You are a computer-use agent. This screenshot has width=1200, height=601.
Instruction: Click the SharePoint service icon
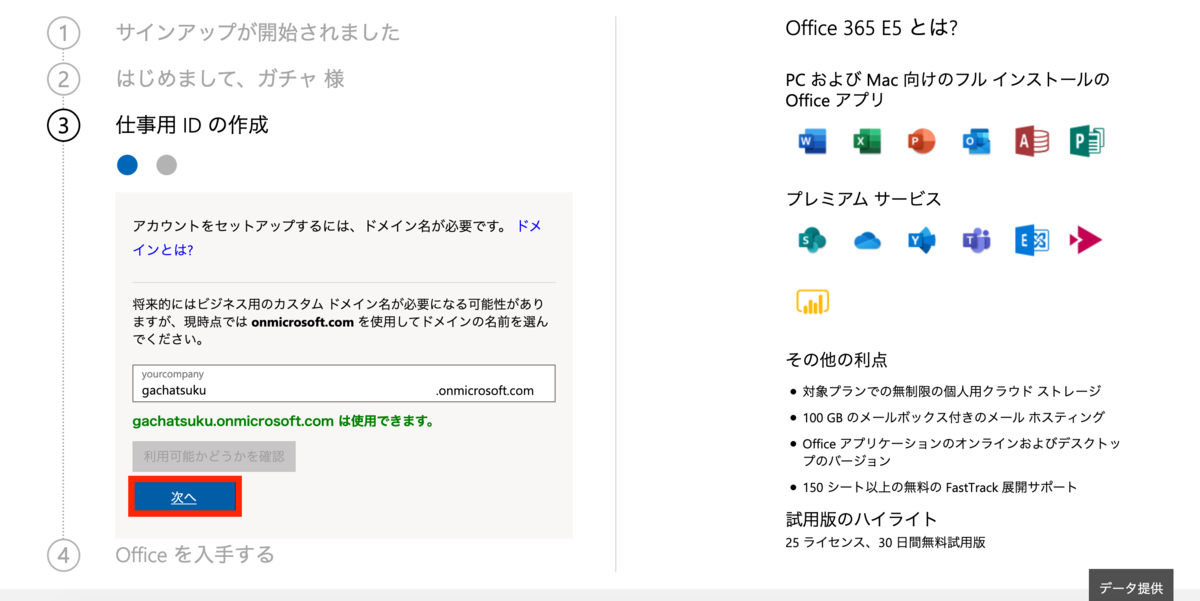(812, 240)
